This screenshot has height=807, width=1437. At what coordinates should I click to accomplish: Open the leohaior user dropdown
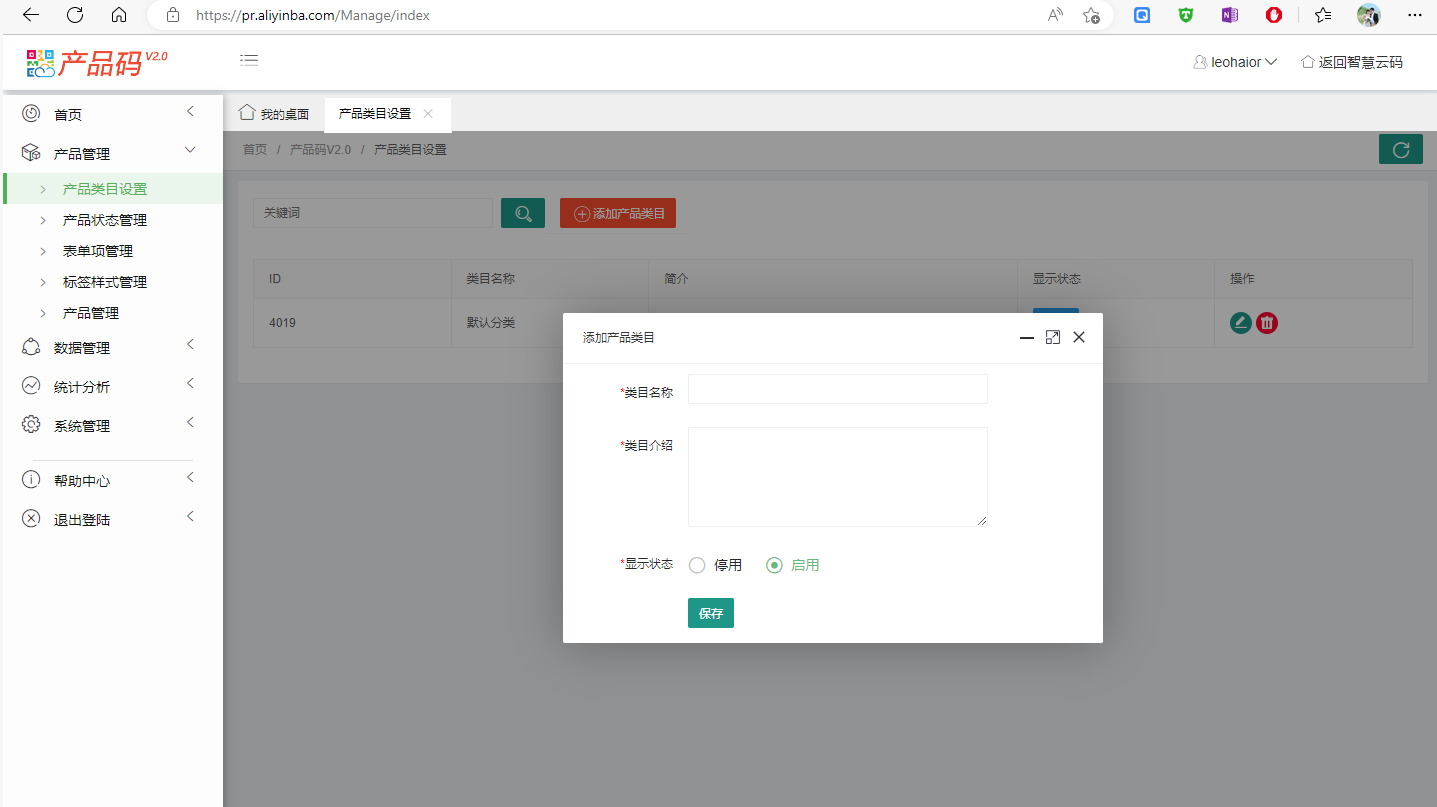(x=1235, y=62)
